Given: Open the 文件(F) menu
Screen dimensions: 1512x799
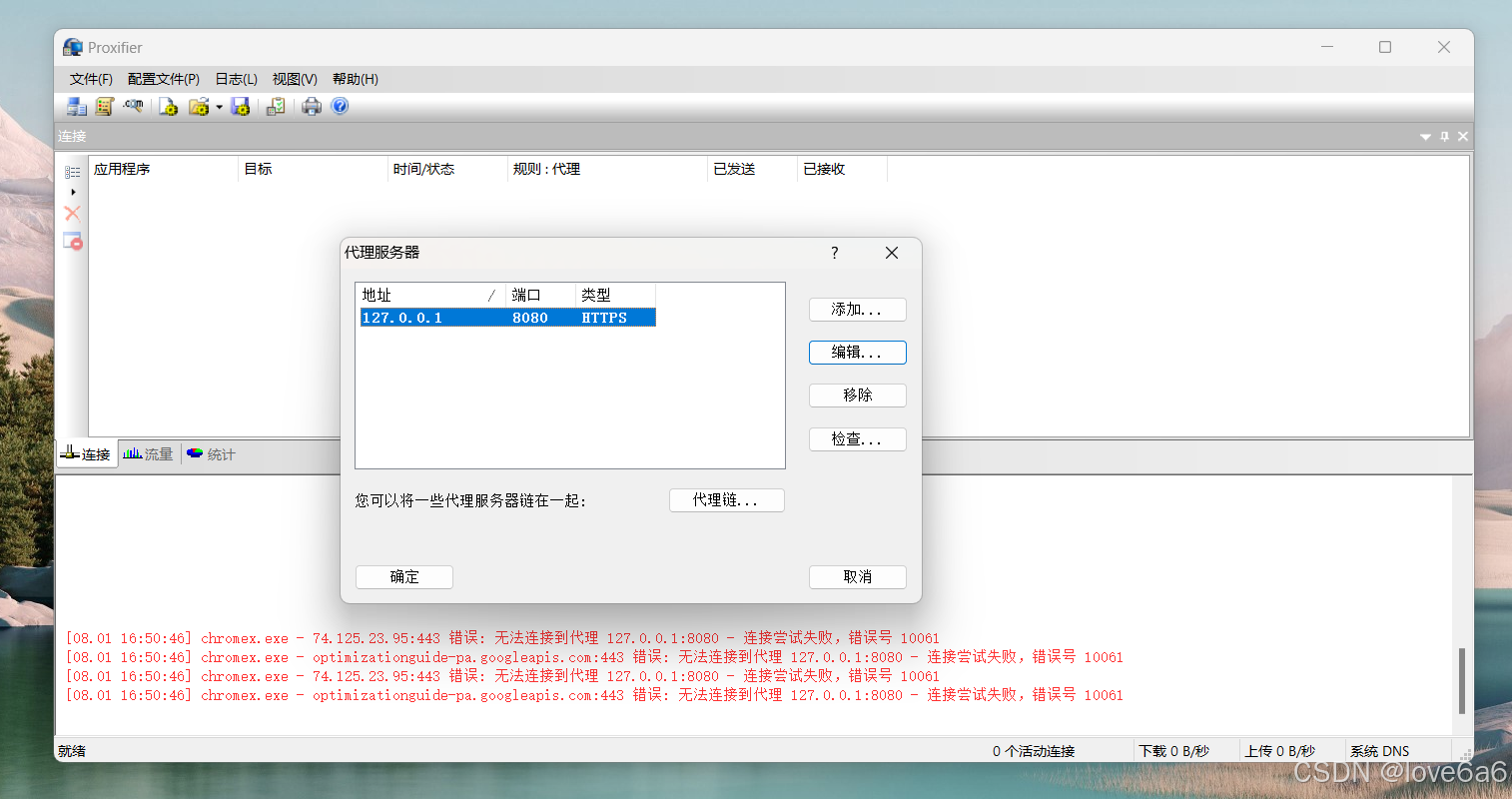Looking at the screenshot, I should tap(91, 79).
